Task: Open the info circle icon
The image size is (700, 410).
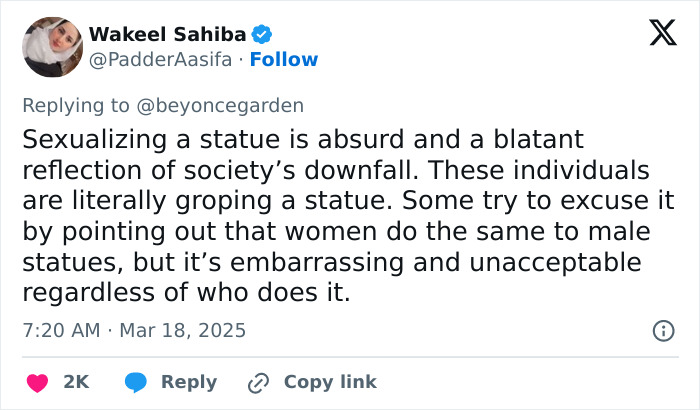Action: point(662,330)
